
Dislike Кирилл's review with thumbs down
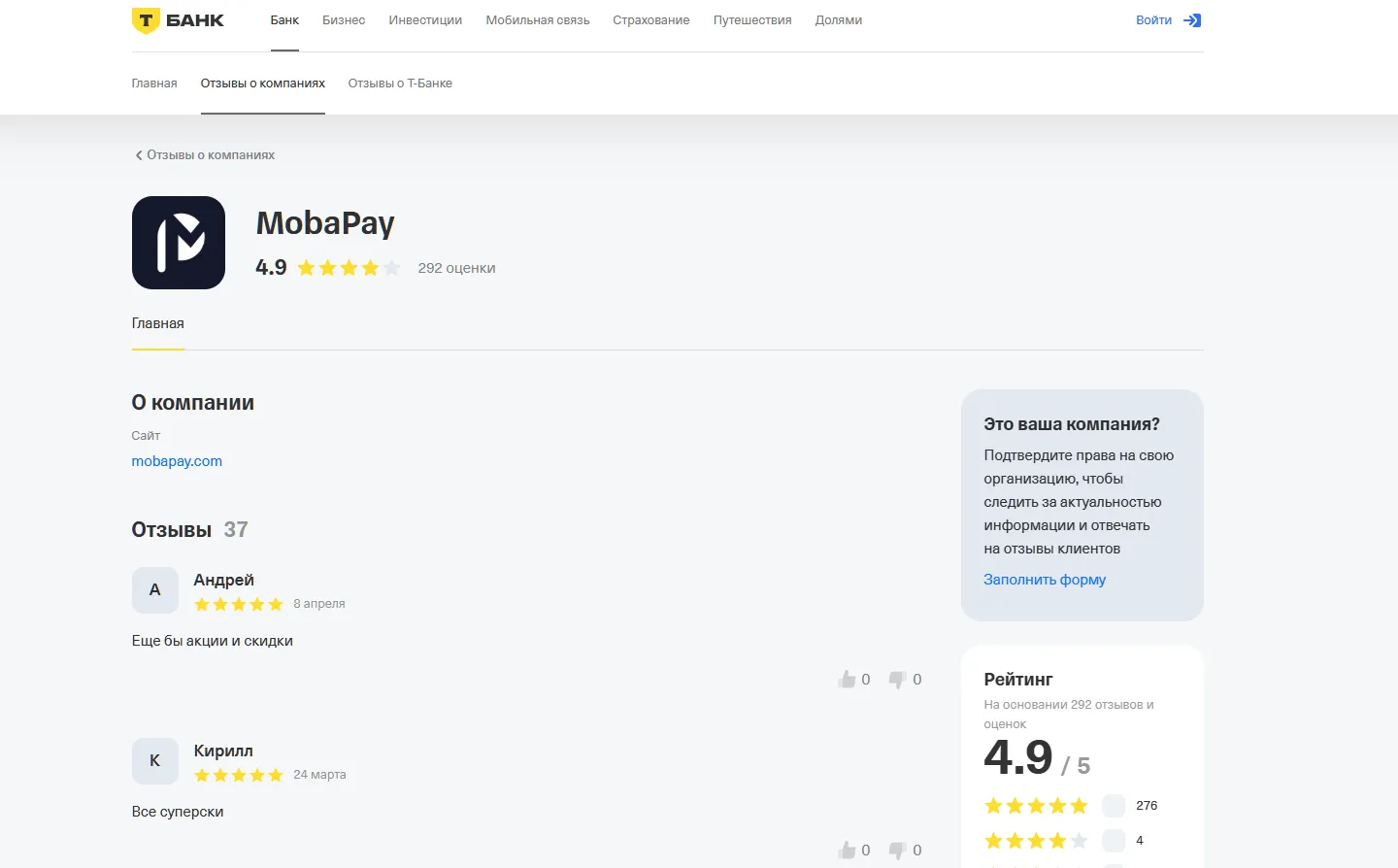pos(897,851)
